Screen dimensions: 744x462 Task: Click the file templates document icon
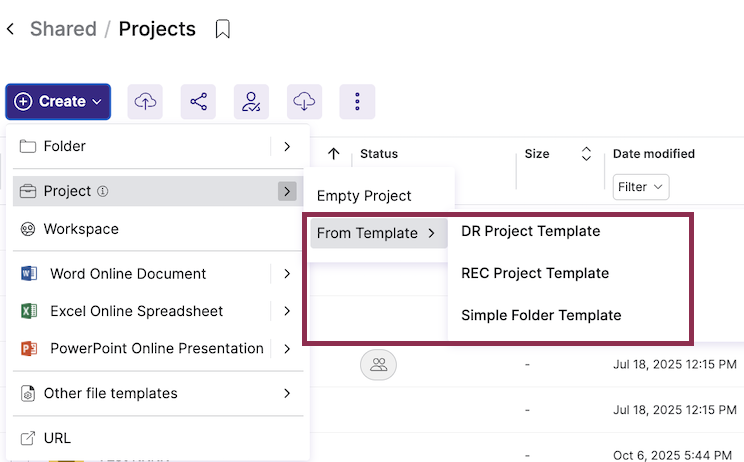(28, 393)
